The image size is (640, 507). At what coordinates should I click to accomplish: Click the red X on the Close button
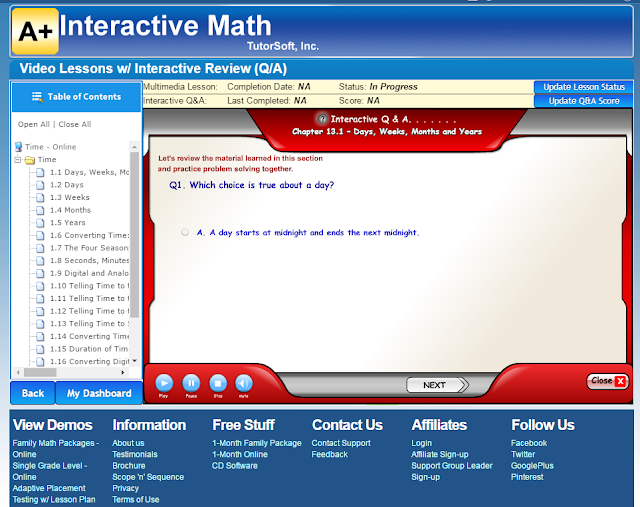point(620,381)
